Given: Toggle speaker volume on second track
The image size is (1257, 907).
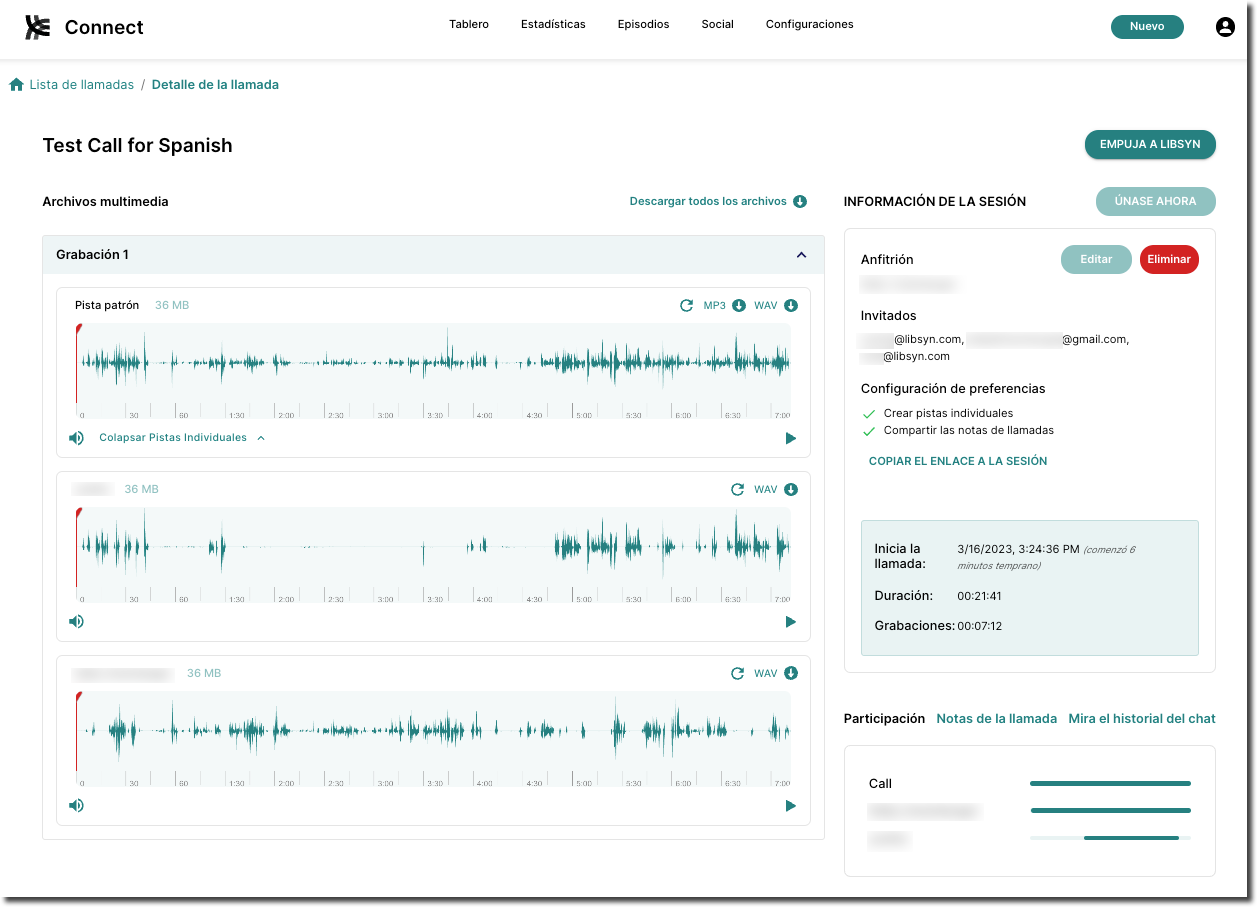Looking at the screenshot, I should tap(76, 621).
